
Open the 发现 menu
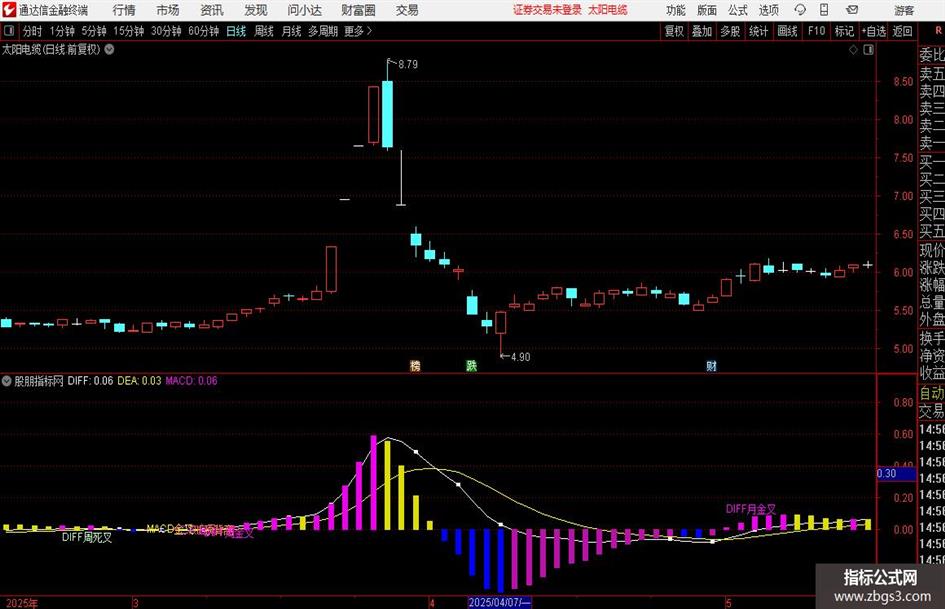tap(256, 10)
